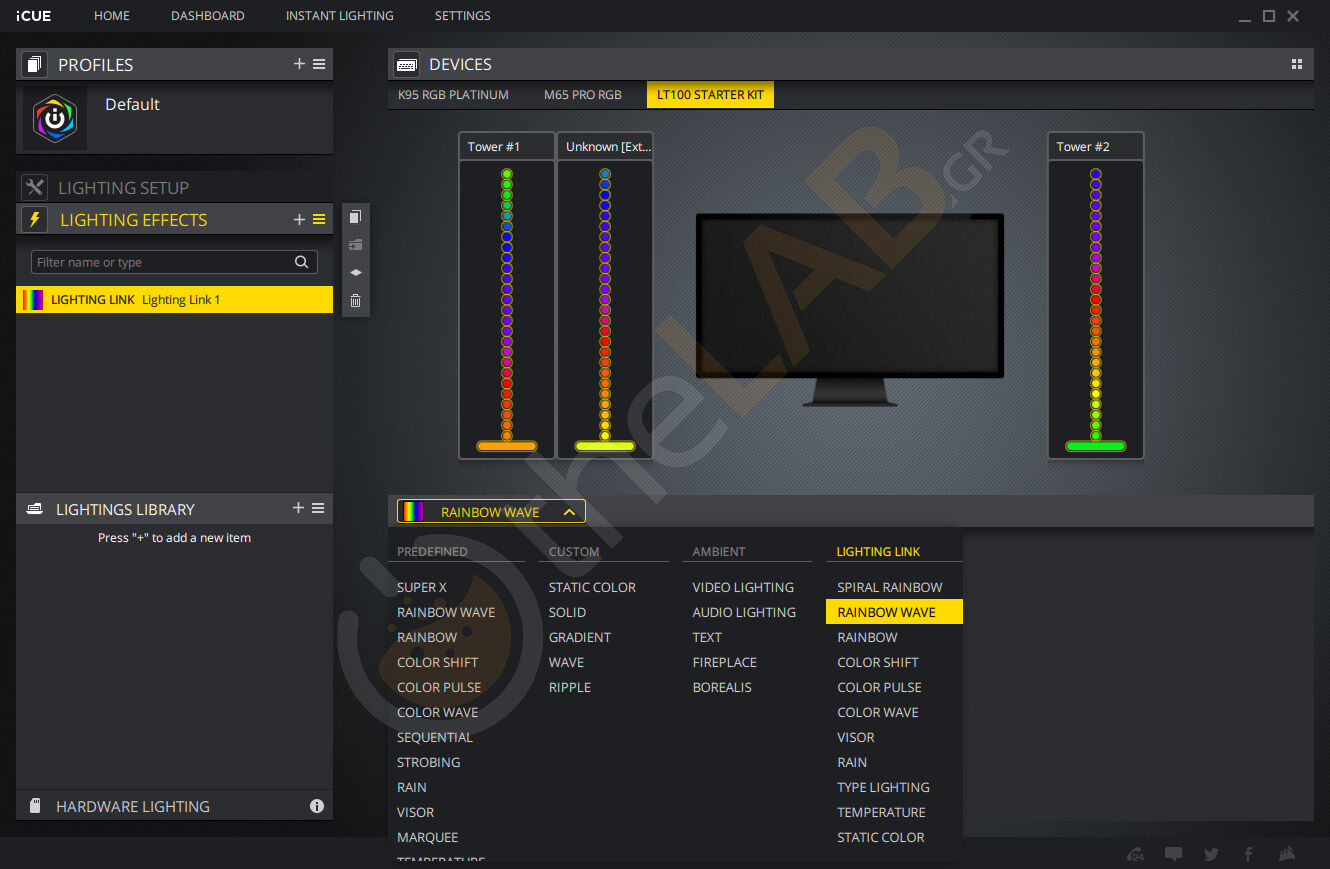Click the Profiles panel icon
Image resolution: width=1330 pixels, height=869 pixels.
pos(35,65)
